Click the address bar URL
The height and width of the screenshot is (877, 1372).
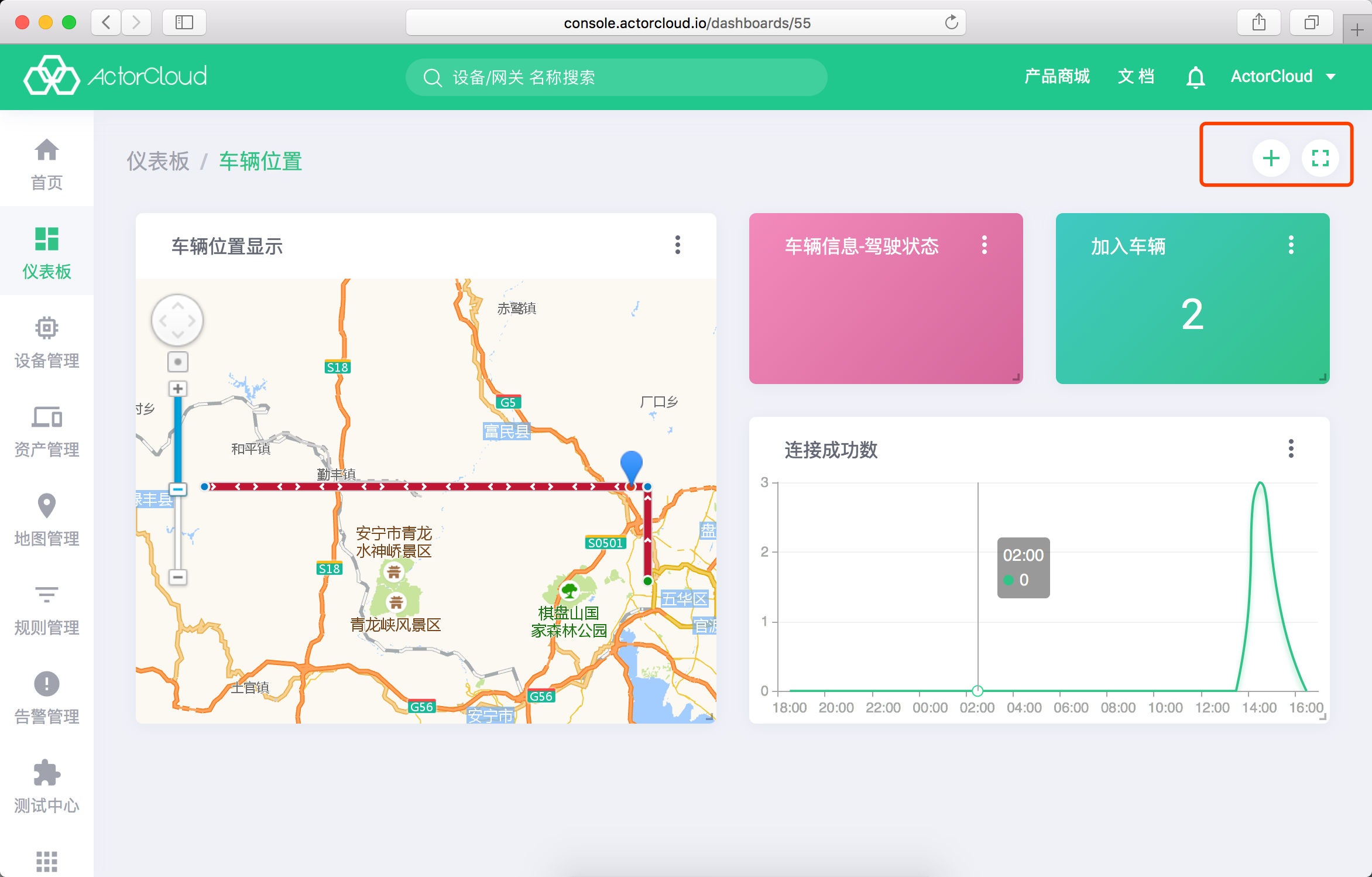pos(687,23)
